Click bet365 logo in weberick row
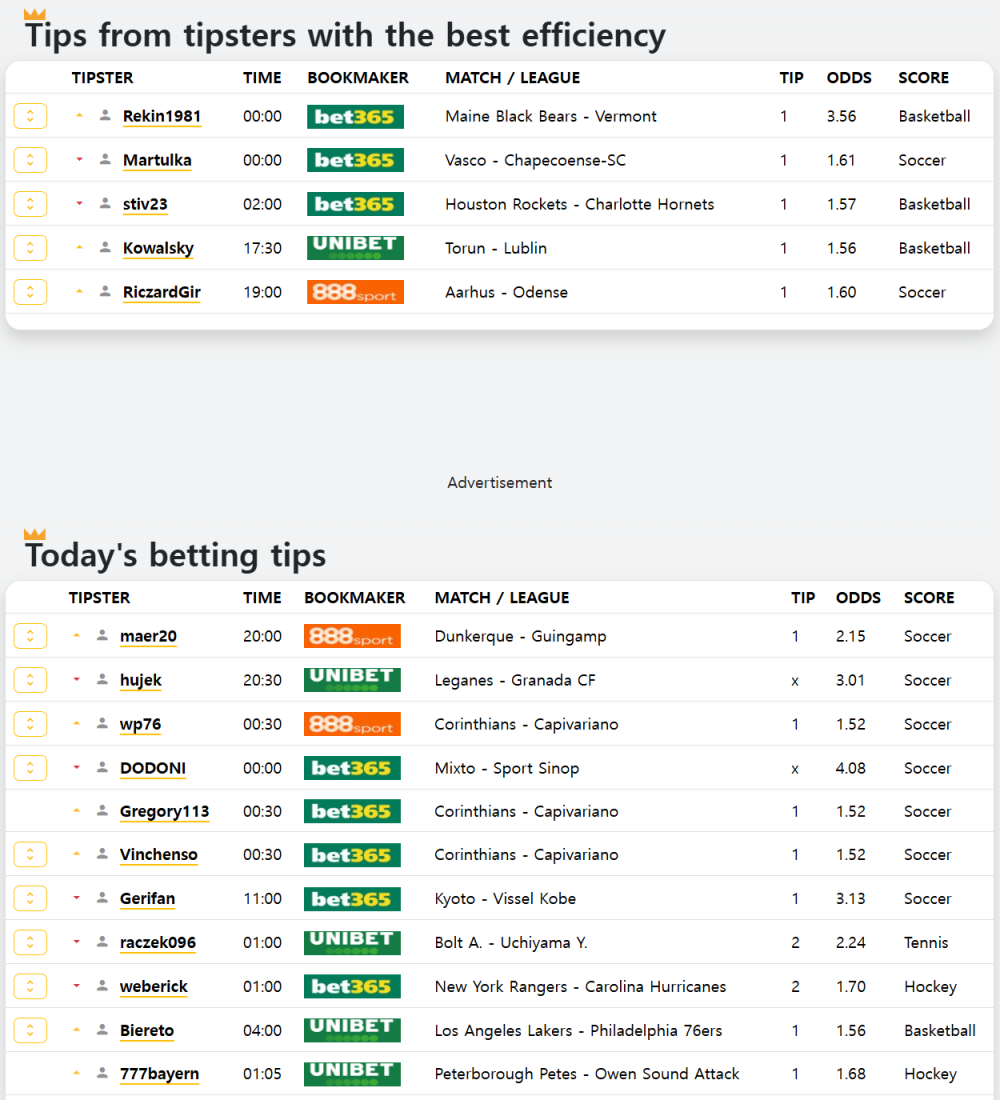This screenshot has height=1100, width=1000. click(352, 987)
